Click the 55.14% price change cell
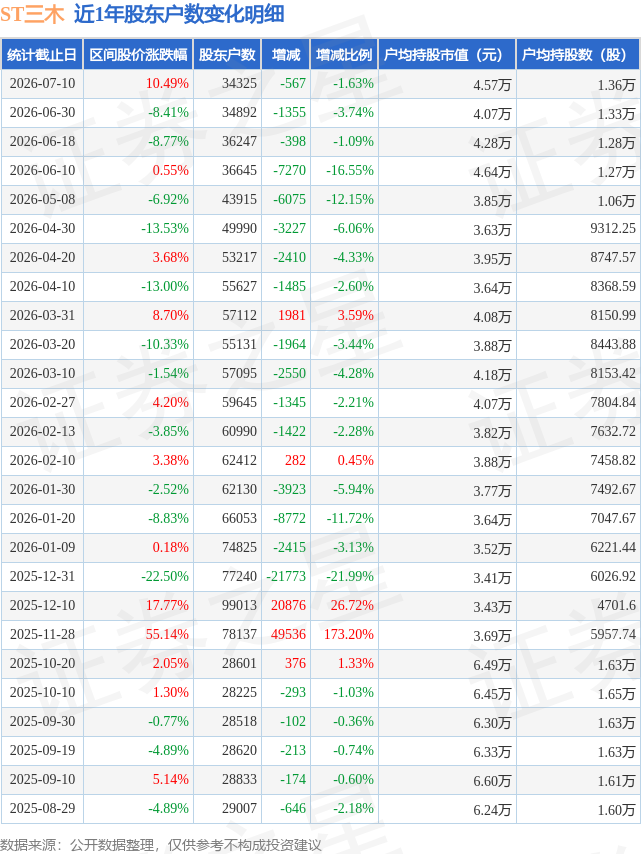This screenshot has height=854, width=641. (167, 634)
